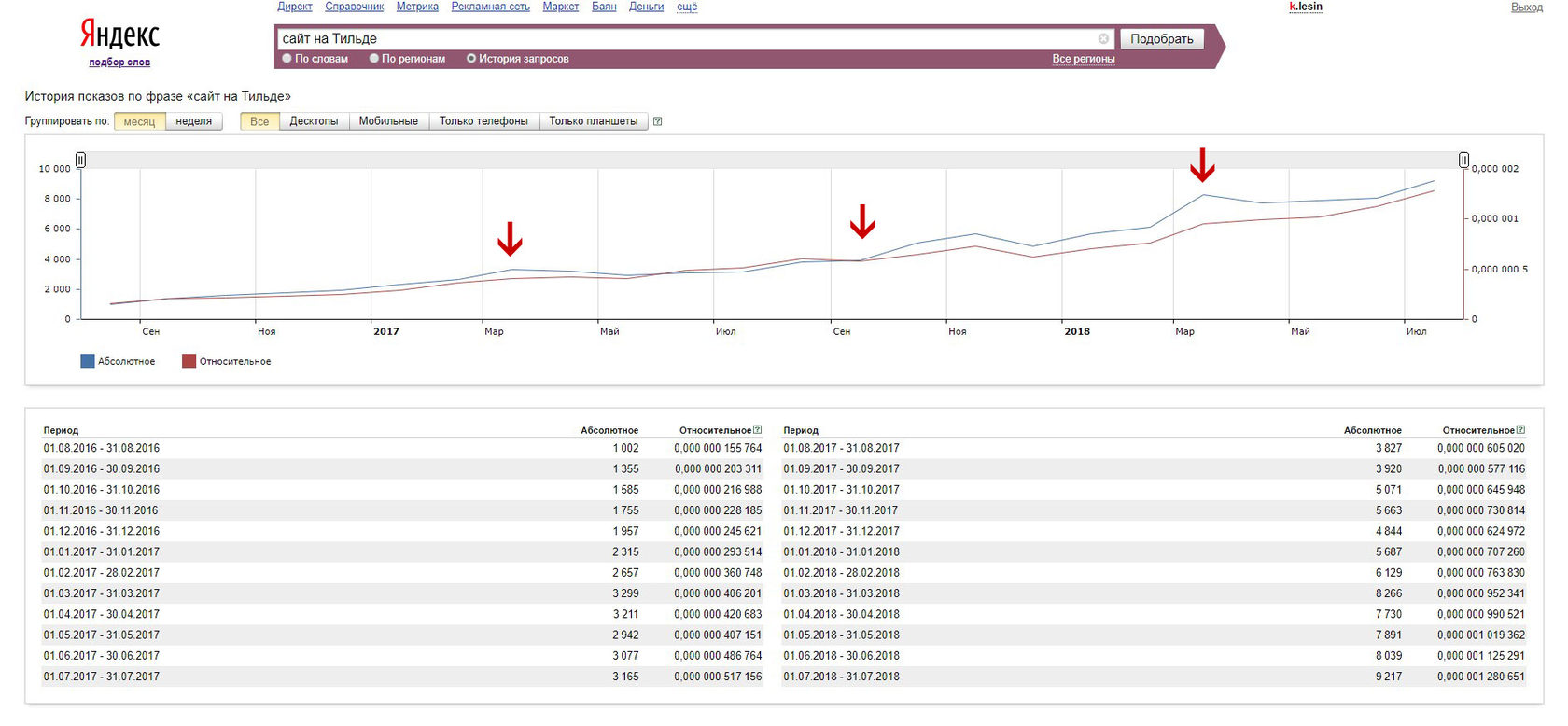Grab the right range handle of the chart
1568x726 pixels.
pyautogui.click(x=1463, y=161)
